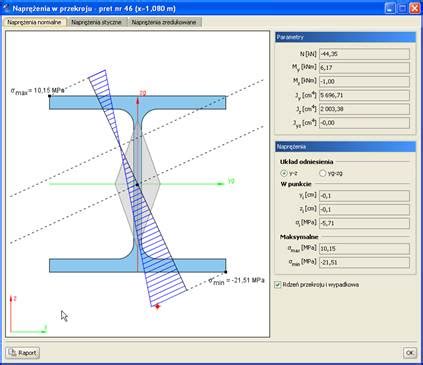
Task: Maximize the stress dialog window
Action: coord(402,8)
